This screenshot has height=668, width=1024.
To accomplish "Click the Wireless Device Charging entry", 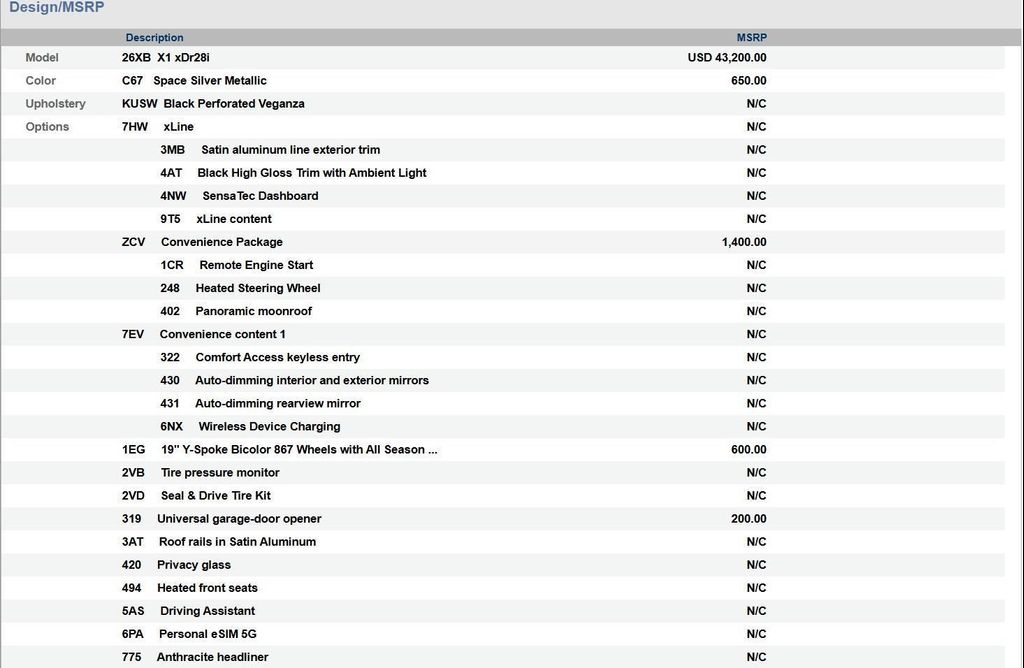I will [x=268, y=427].
